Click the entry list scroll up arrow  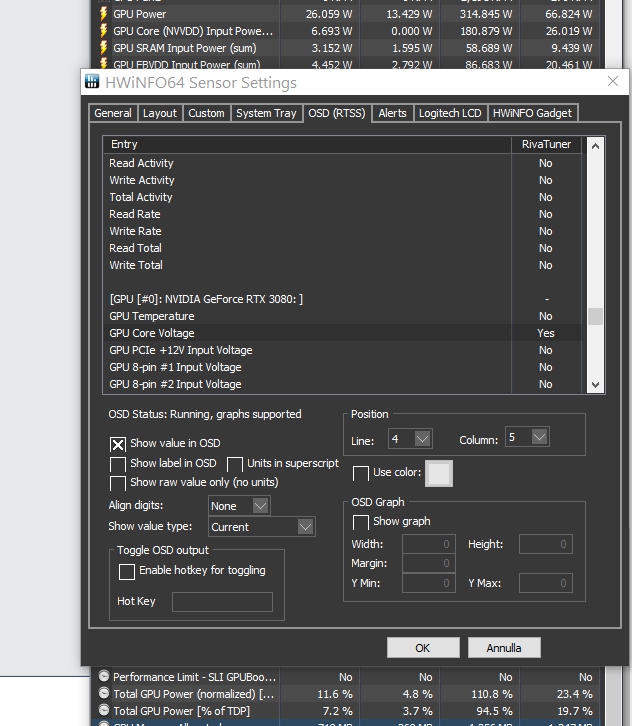(x=595, y=146)
